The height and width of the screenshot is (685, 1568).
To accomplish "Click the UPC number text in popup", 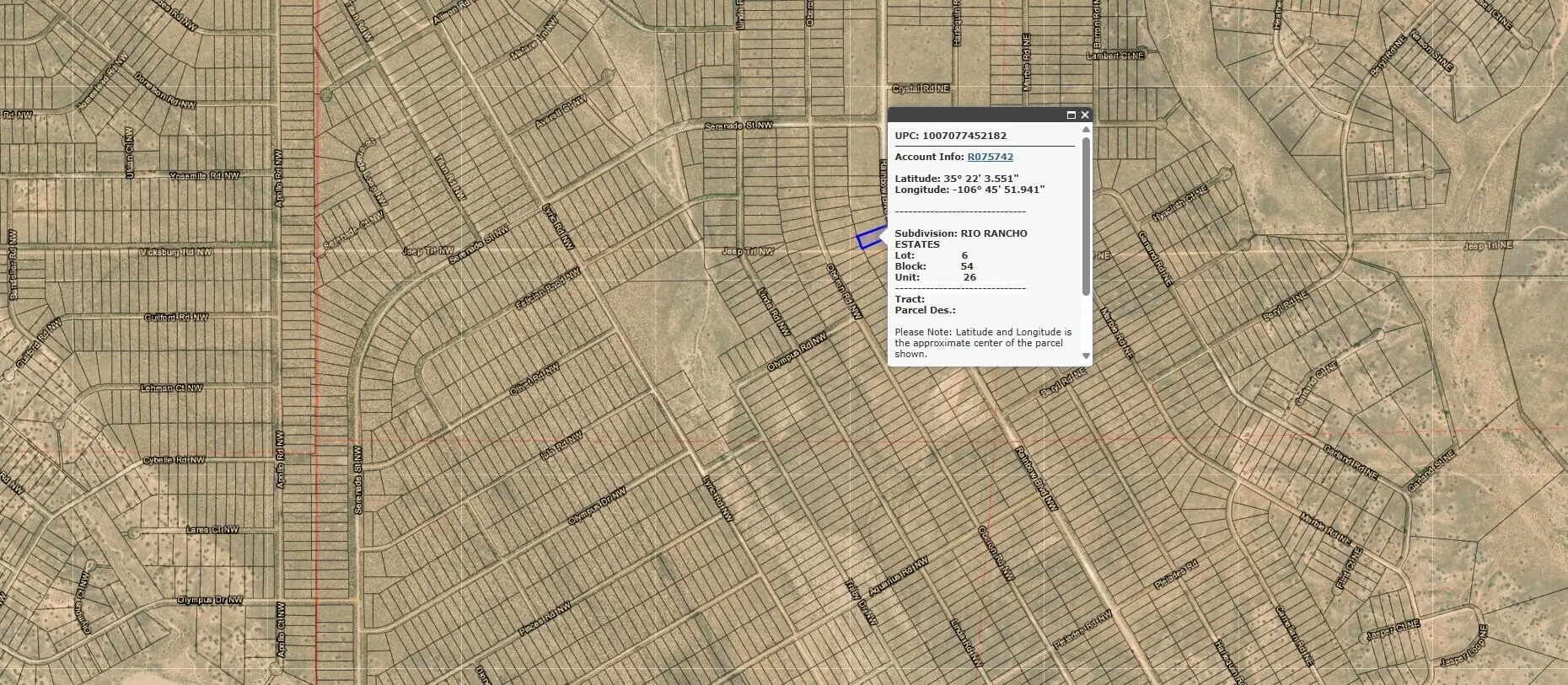I will coord(950,136).
